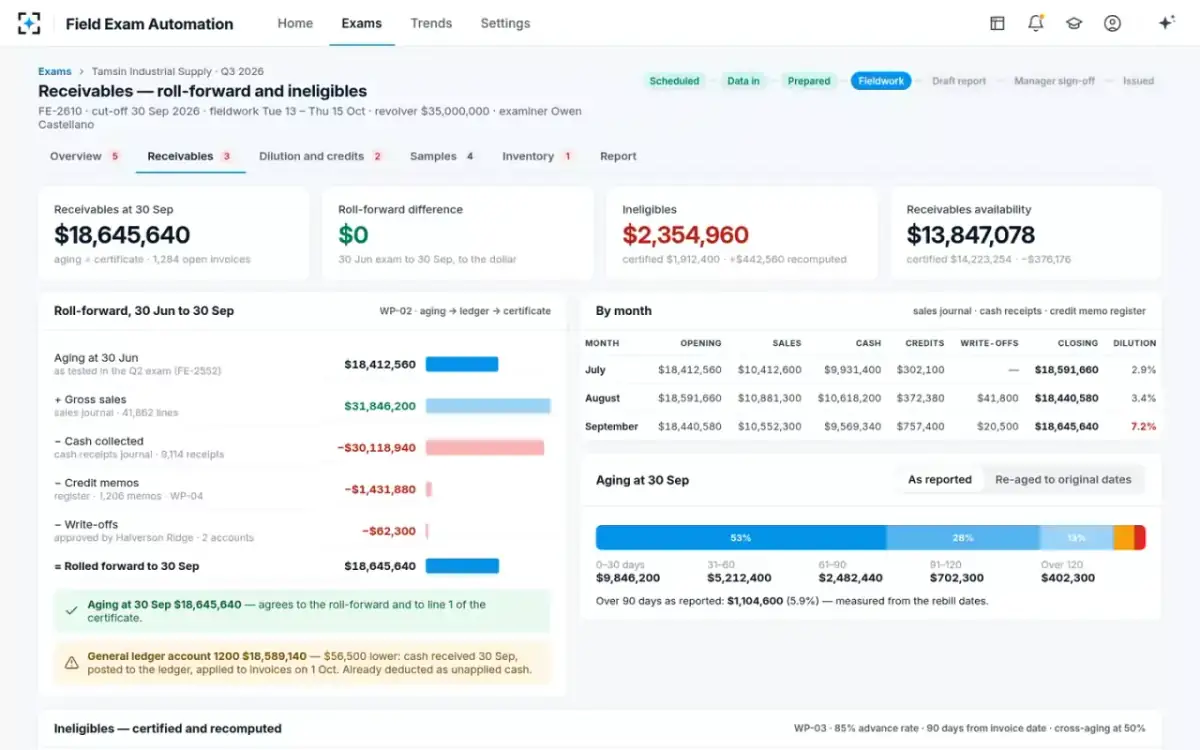This screenshot has height=750, width=1200.
Task: Select the Exams menu item
Action: [x=361, y=23]
